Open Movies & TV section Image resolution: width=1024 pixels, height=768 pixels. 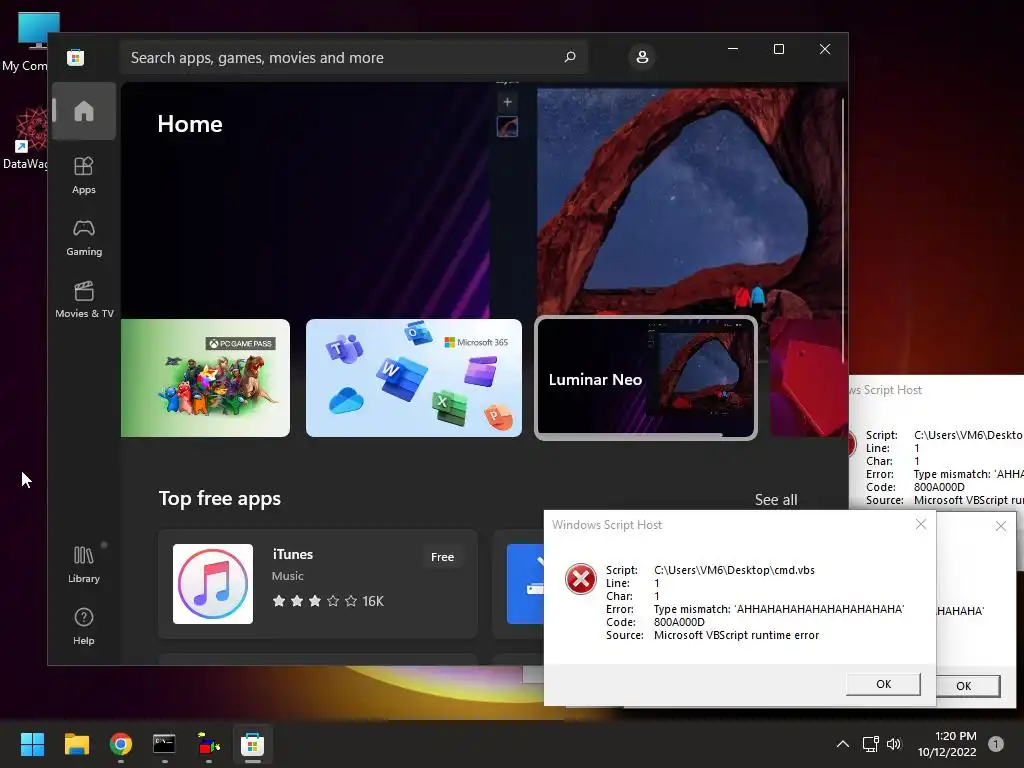[x=84, y=300]
